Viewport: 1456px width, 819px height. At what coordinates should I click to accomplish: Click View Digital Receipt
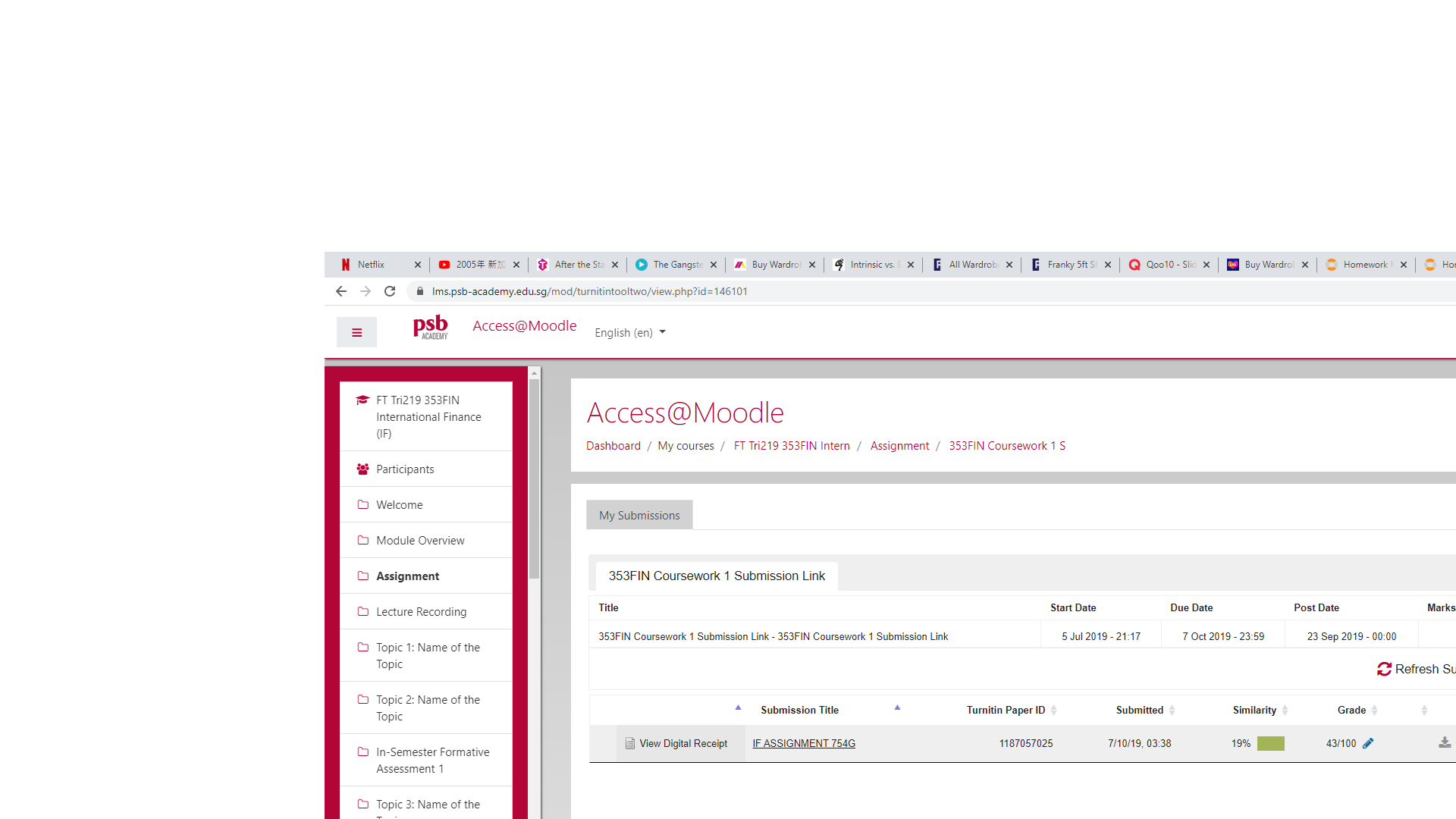(683, 743)
